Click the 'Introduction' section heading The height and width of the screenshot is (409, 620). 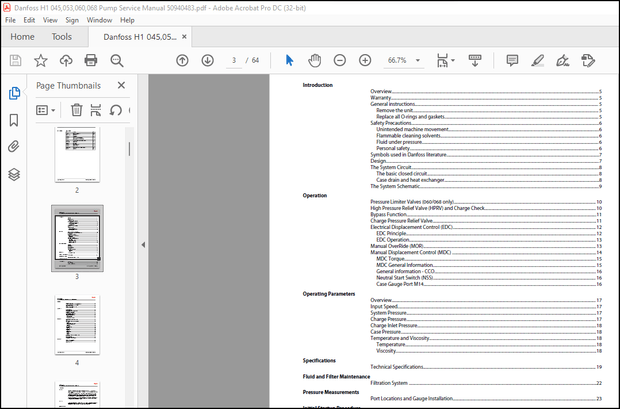click(318, 85)
